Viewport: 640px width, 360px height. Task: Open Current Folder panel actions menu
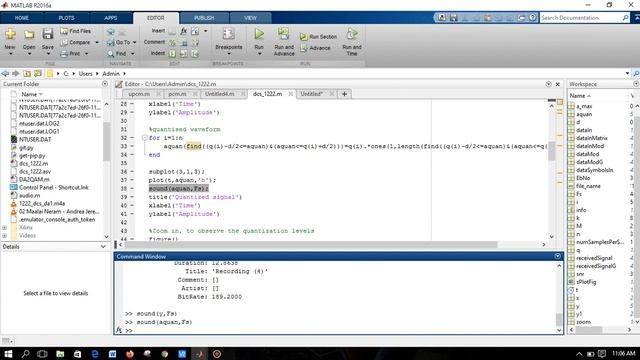(x=105, y=84)
